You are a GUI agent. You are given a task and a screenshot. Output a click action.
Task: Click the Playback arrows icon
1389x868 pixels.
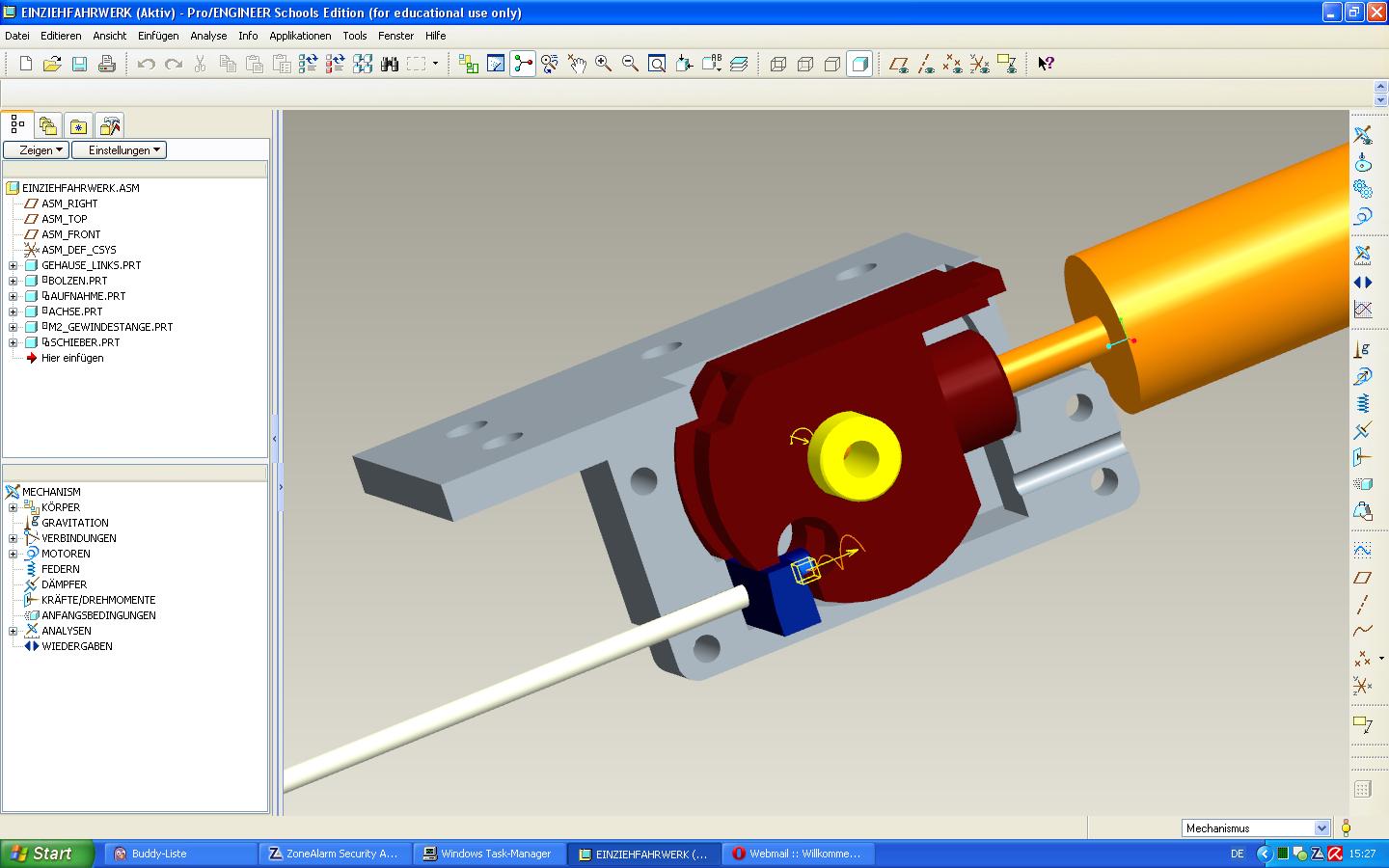pyautogui.click(x=1362, y=283)
